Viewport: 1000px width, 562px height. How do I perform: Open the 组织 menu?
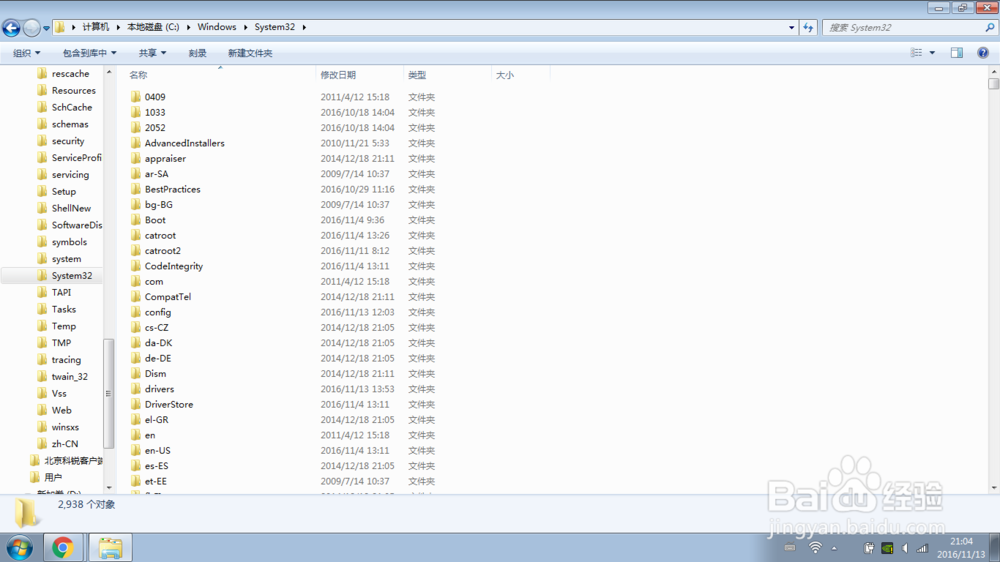26,53
